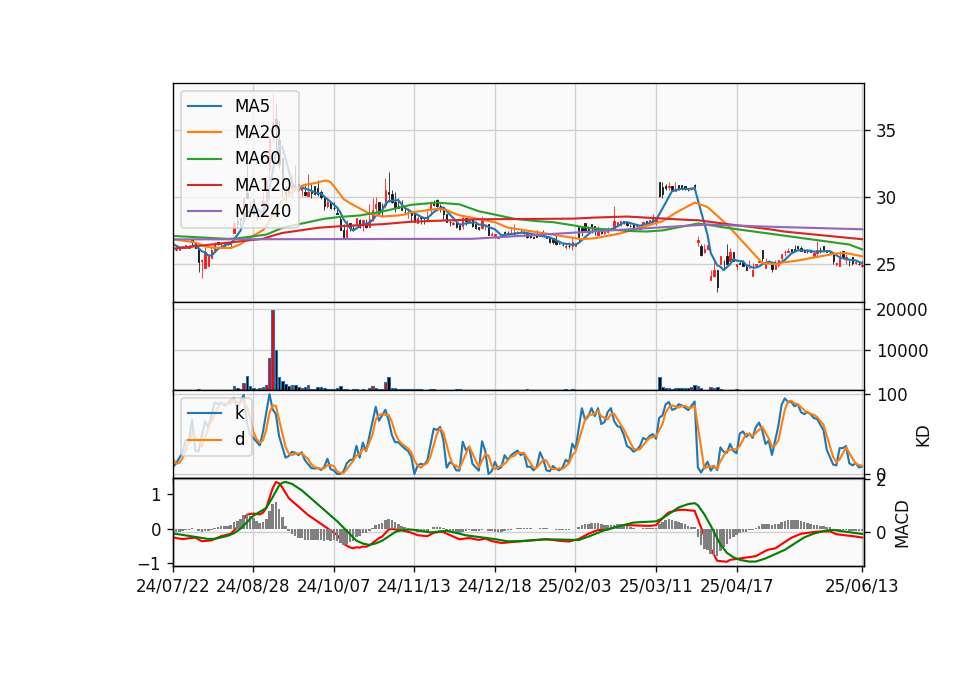The image size is (960, 690).
Task: Click the tallest volume bar spike
Action: (272, 350)
